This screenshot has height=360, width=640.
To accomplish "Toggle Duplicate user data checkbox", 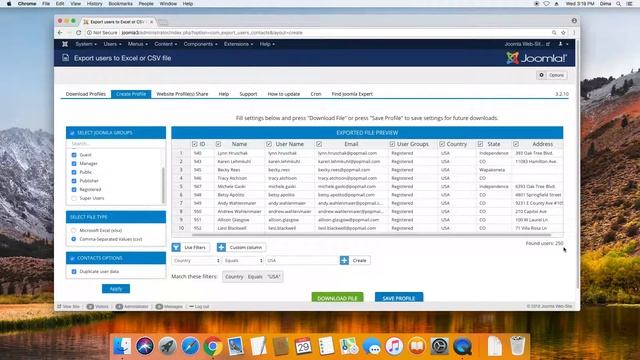I will [x=74, y=271].
